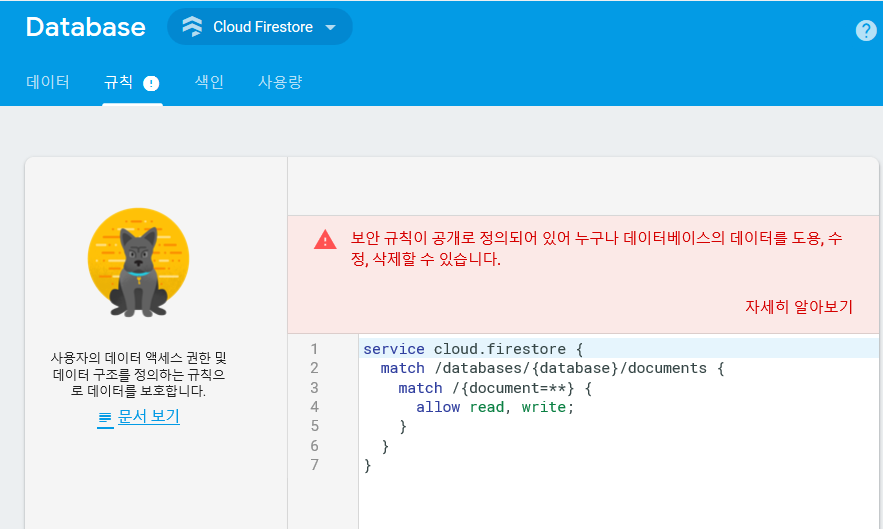Follow the 문서 보기 link

click(149, 416)
